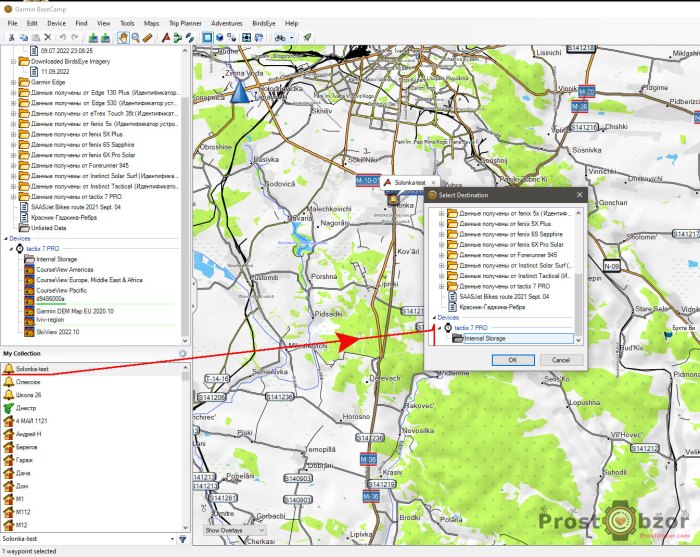The width and height of the screenshot is (700, 557).
Task: Open the activity profile dropdown arrow
Action: point(292,38)
